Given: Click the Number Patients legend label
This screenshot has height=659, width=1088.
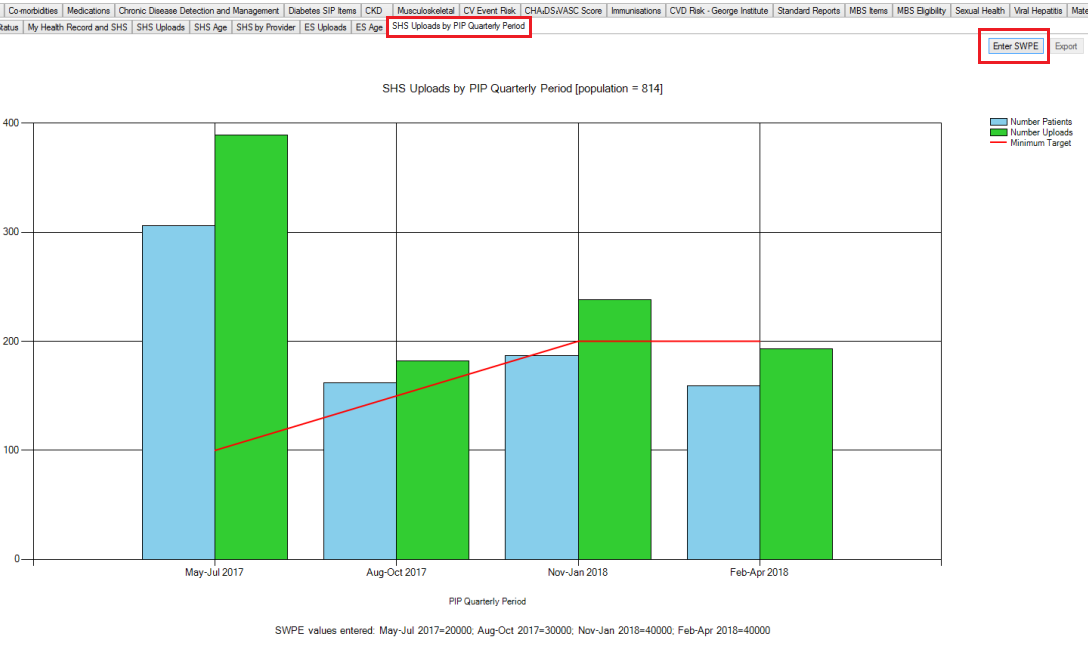Looking at the screenshot, I should (1041, 122).
